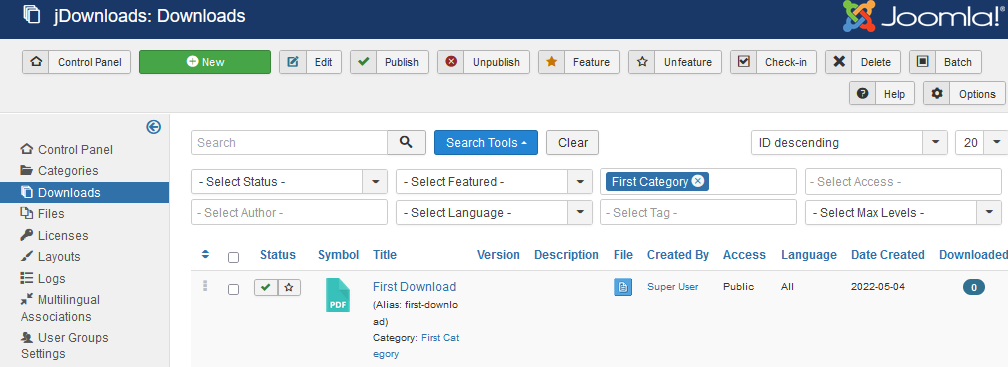Toggle featured star for First Download

point(289,287)
